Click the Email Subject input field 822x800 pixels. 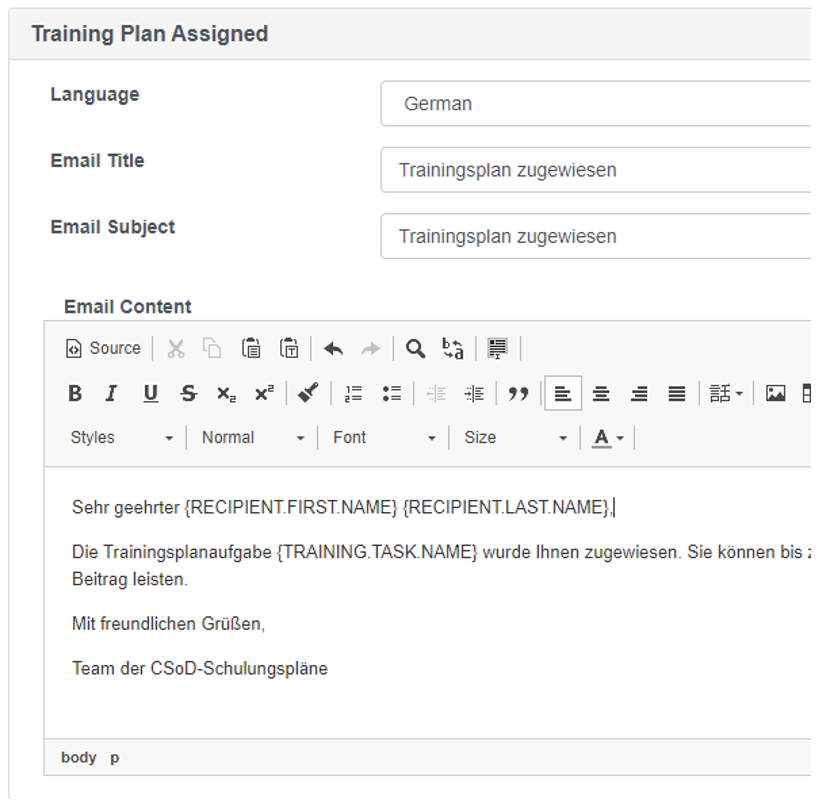[596, 236]
